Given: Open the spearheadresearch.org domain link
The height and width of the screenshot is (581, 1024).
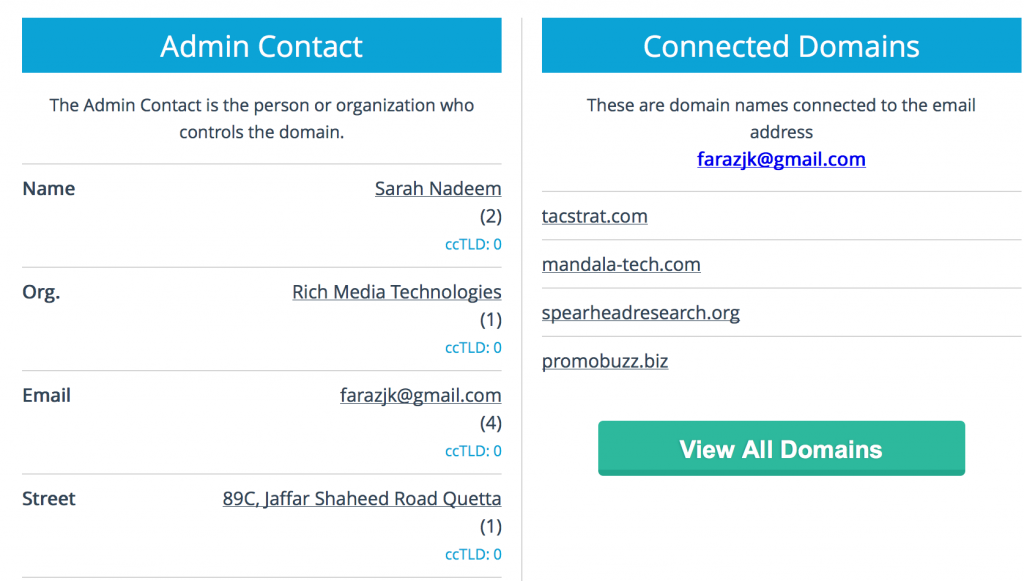Looking at the screenshot, I should click(641, 313).
